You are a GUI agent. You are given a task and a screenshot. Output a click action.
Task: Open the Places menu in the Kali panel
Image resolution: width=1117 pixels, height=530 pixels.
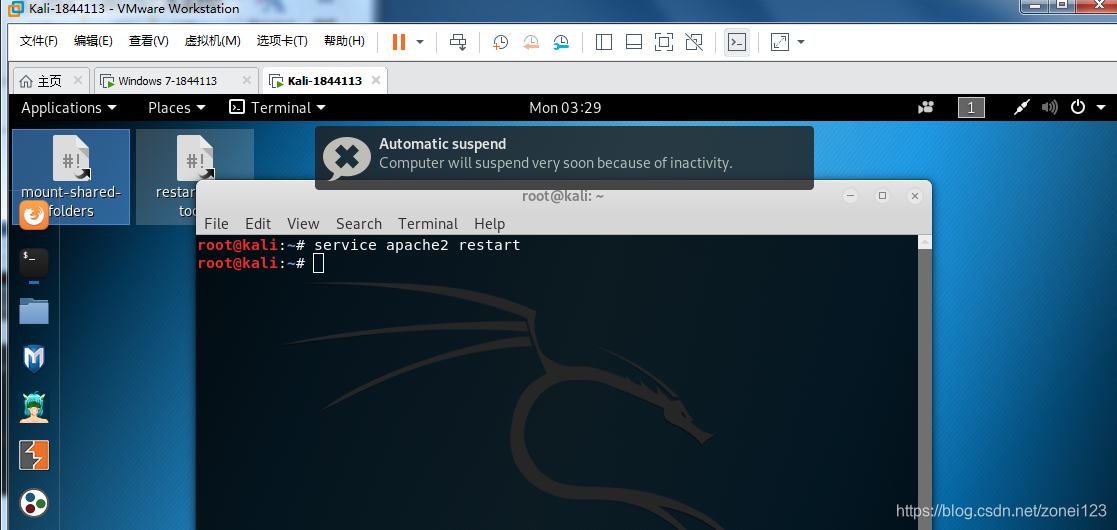click(177, 108)
